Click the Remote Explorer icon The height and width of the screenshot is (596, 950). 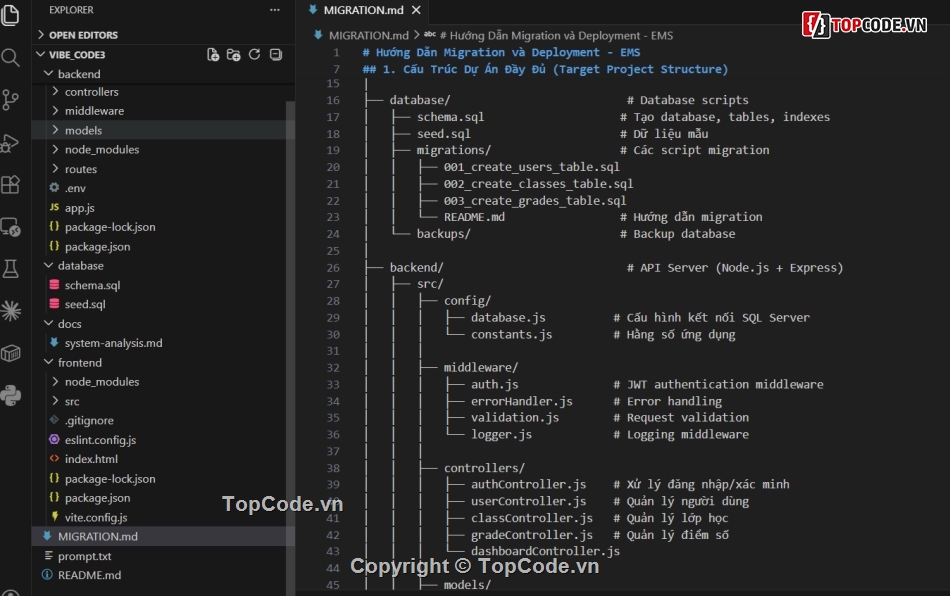[11, 228]
